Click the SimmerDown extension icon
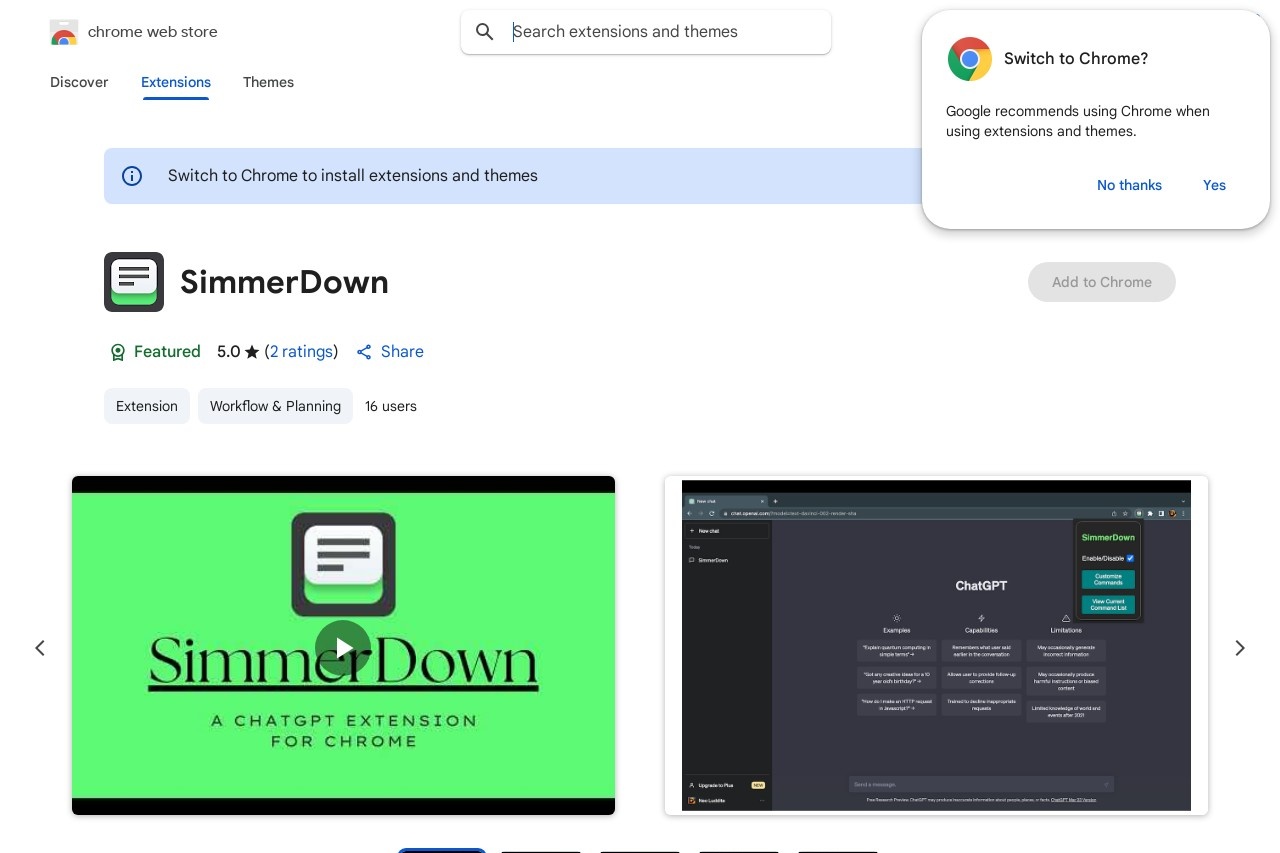This screenshot has height=853, width=1280. coord(134,282)
